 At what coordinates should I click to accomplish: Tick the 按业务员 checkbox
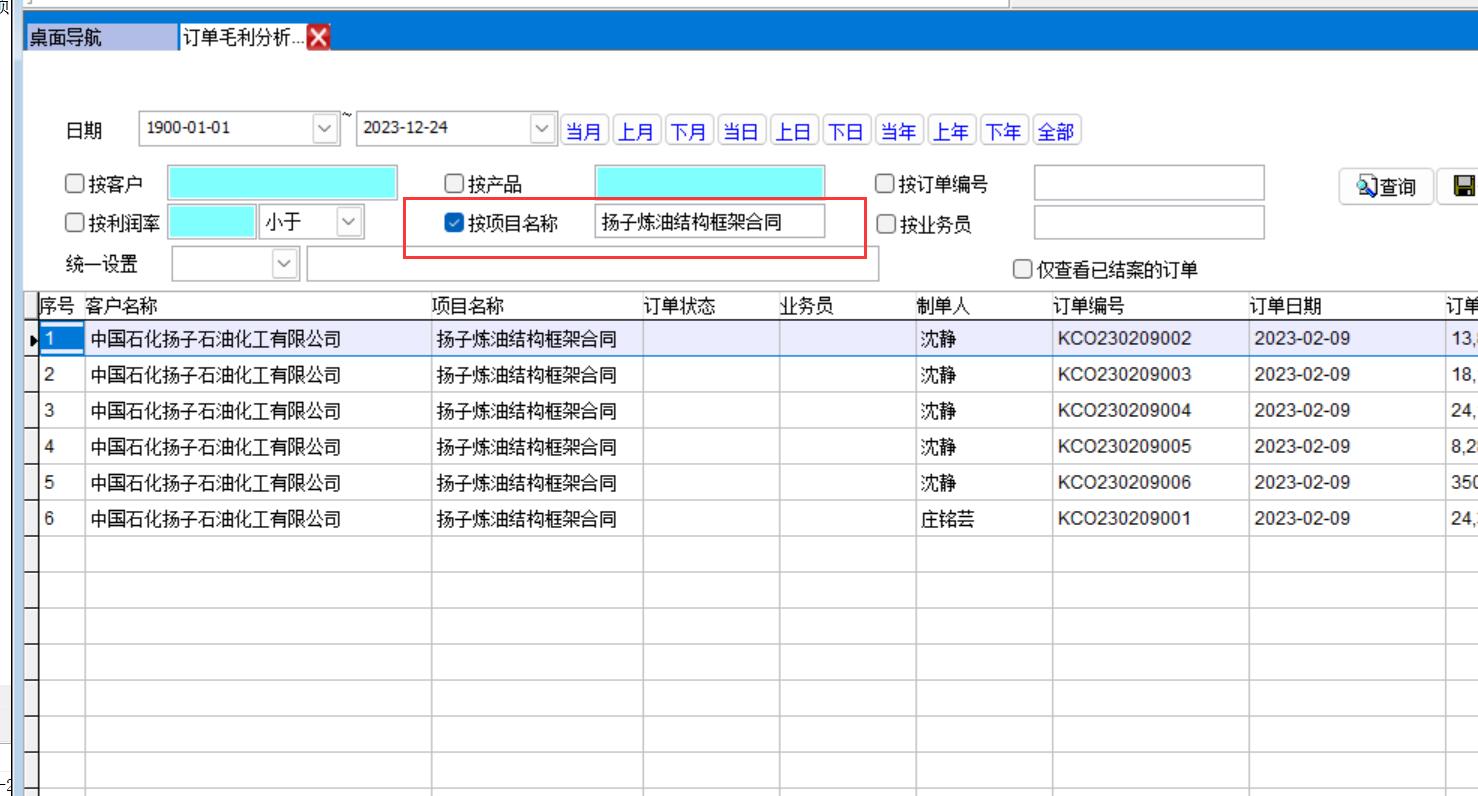tap(885, 224)
